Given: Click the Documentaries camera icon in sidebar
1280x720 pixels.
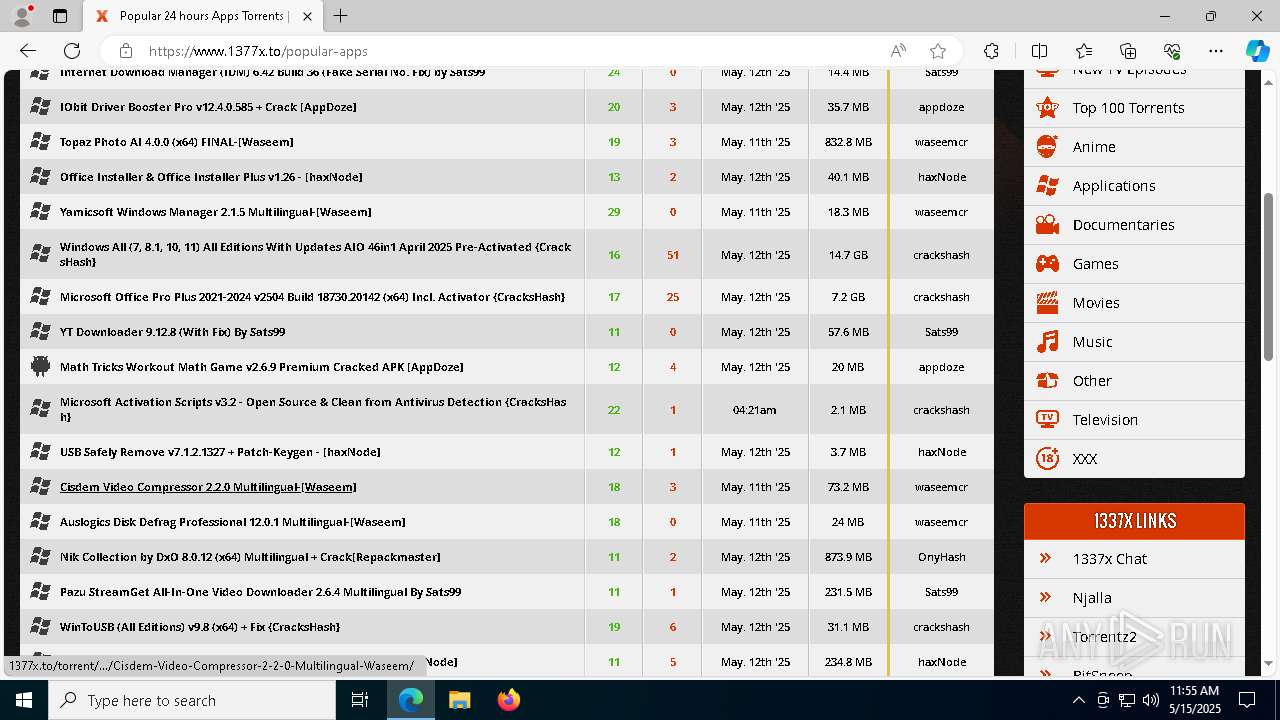Looking at the screenshot, I should (x=1047, y=225).
